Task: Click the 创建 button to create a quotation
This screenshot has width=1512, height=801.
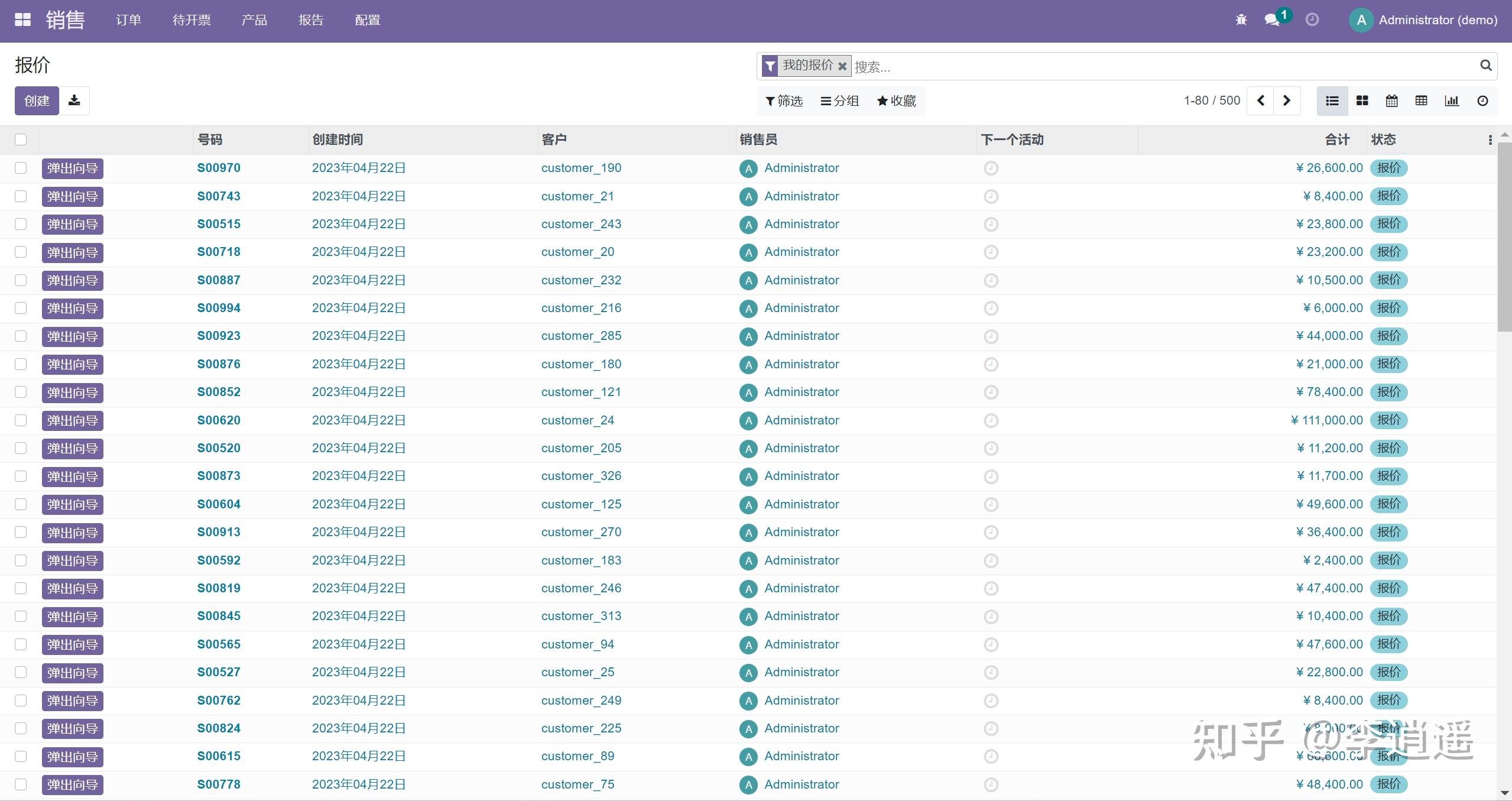Action: click(x=37, y=100)
